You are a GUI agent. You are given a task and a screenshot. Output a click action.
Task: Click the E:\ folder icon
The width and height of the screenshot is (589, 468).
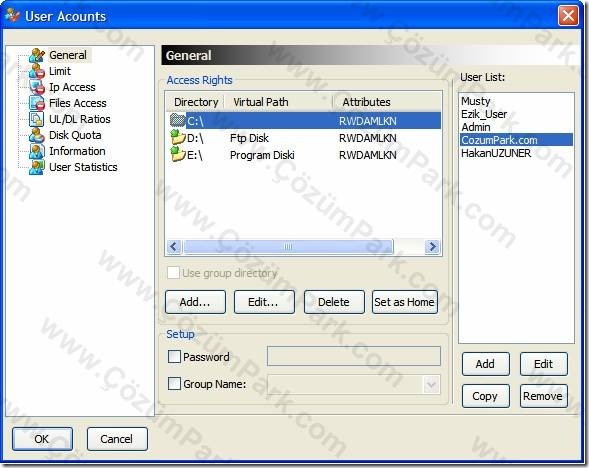(177, 154)
